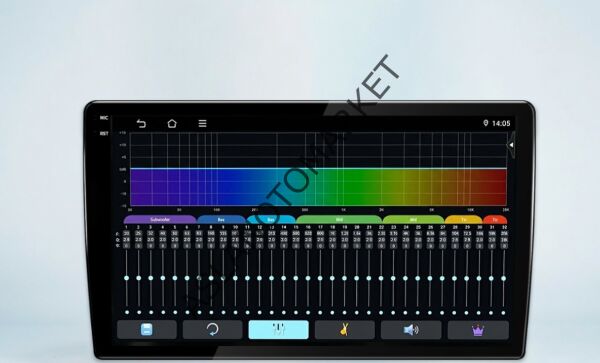Select the highlighted equalizer sliders tab
600x363 pixels.
[x=278, y=329]
